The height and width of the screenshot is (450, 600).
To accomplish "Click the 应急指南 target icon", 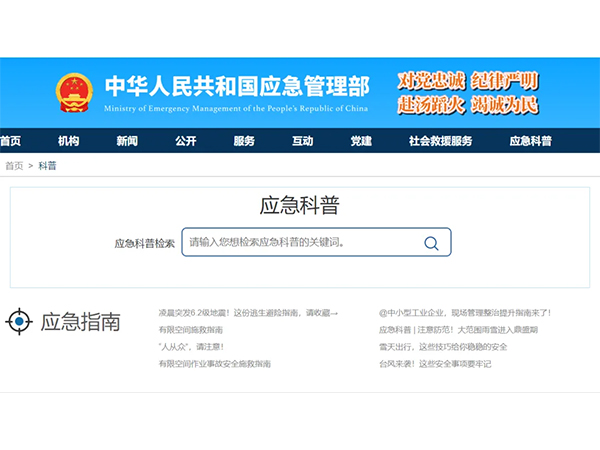I will 19,321.
